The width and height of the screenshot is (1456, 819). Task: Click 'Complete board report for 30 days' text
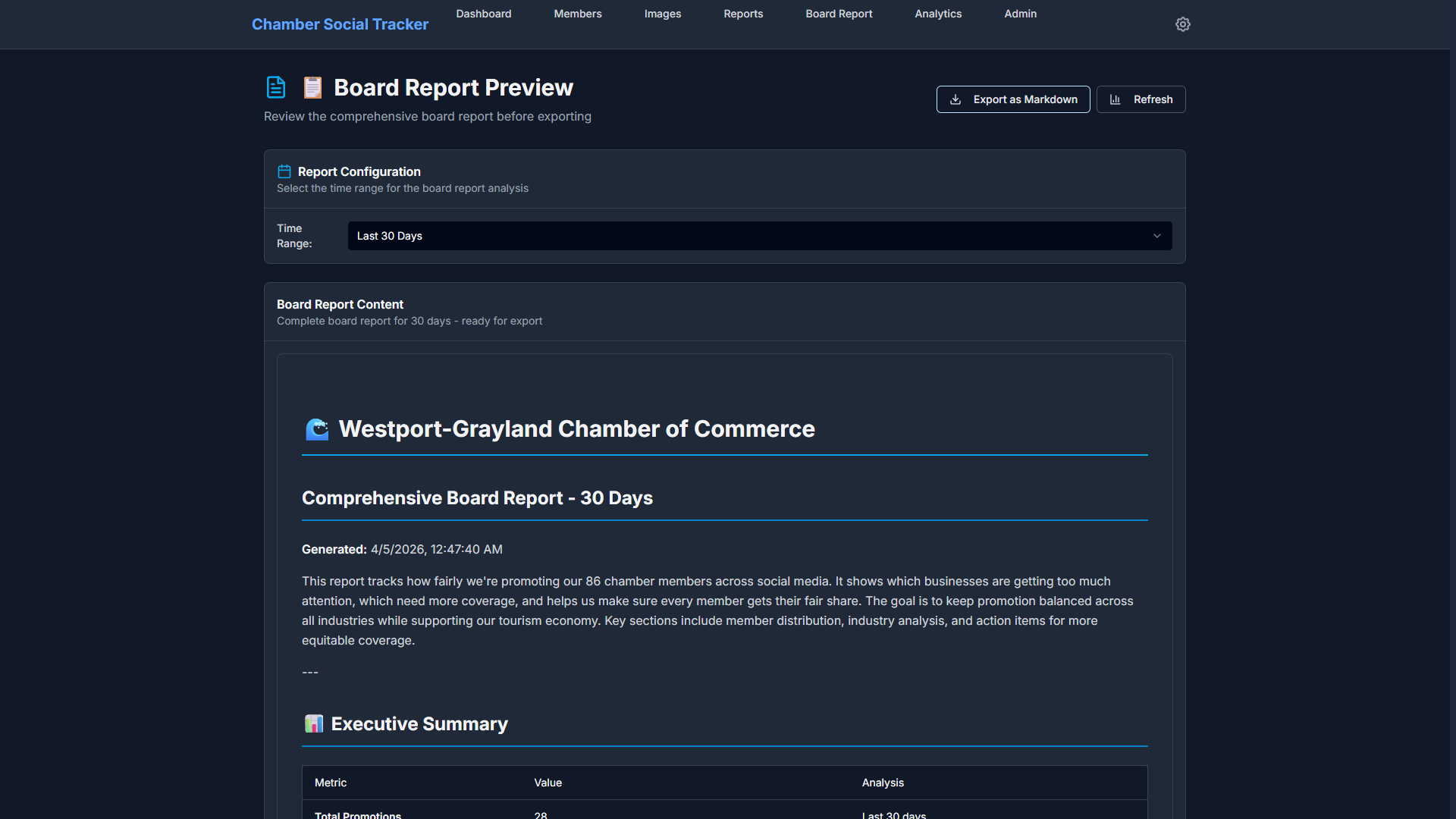click(409, 321)
